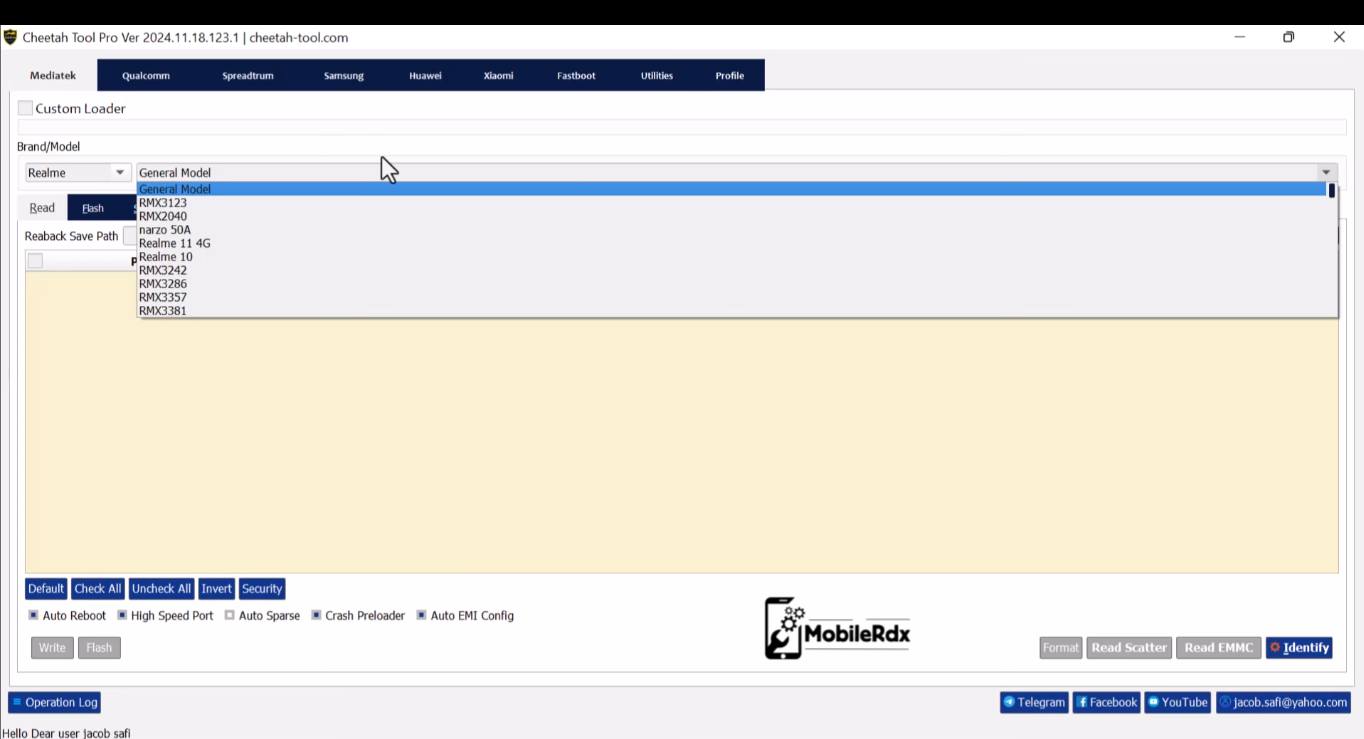Image resolution: width=1364 pixels, height=739 pixels.
Task: Open the Utilities tab
Action: (x=657, y=76)
